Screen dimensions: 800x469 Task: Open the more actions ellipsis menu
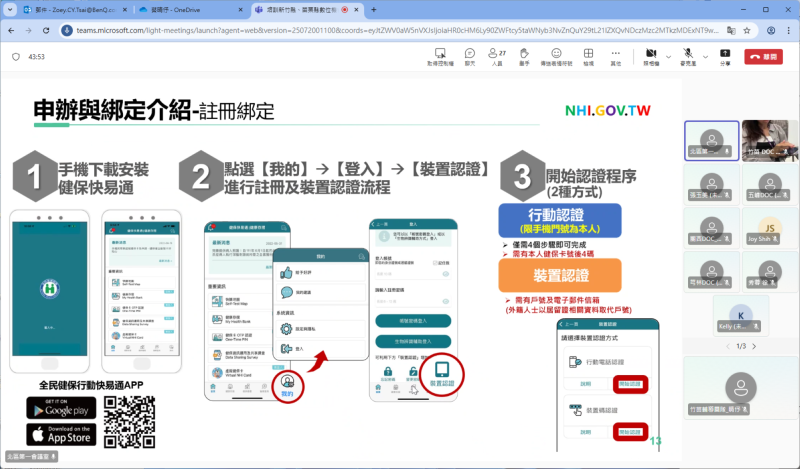point(616,57)
